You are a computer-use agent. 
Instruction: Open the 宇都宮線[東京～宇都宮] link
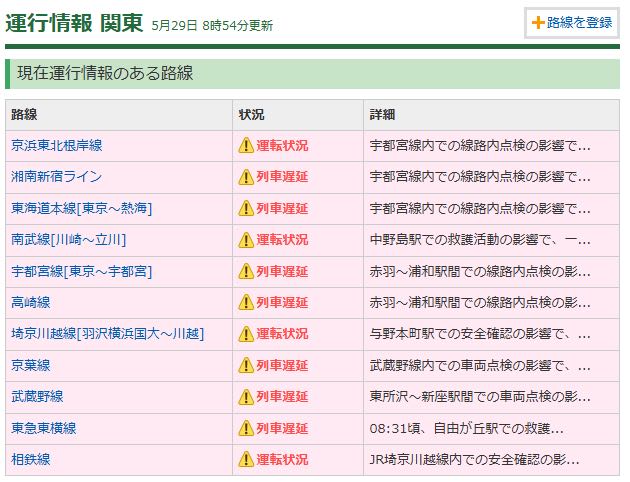pos(82,272)
